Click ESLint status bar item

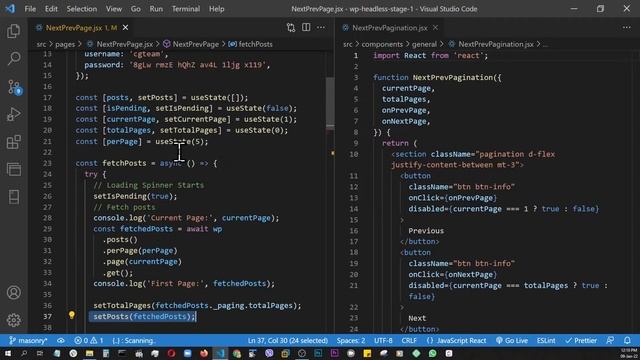546,340
